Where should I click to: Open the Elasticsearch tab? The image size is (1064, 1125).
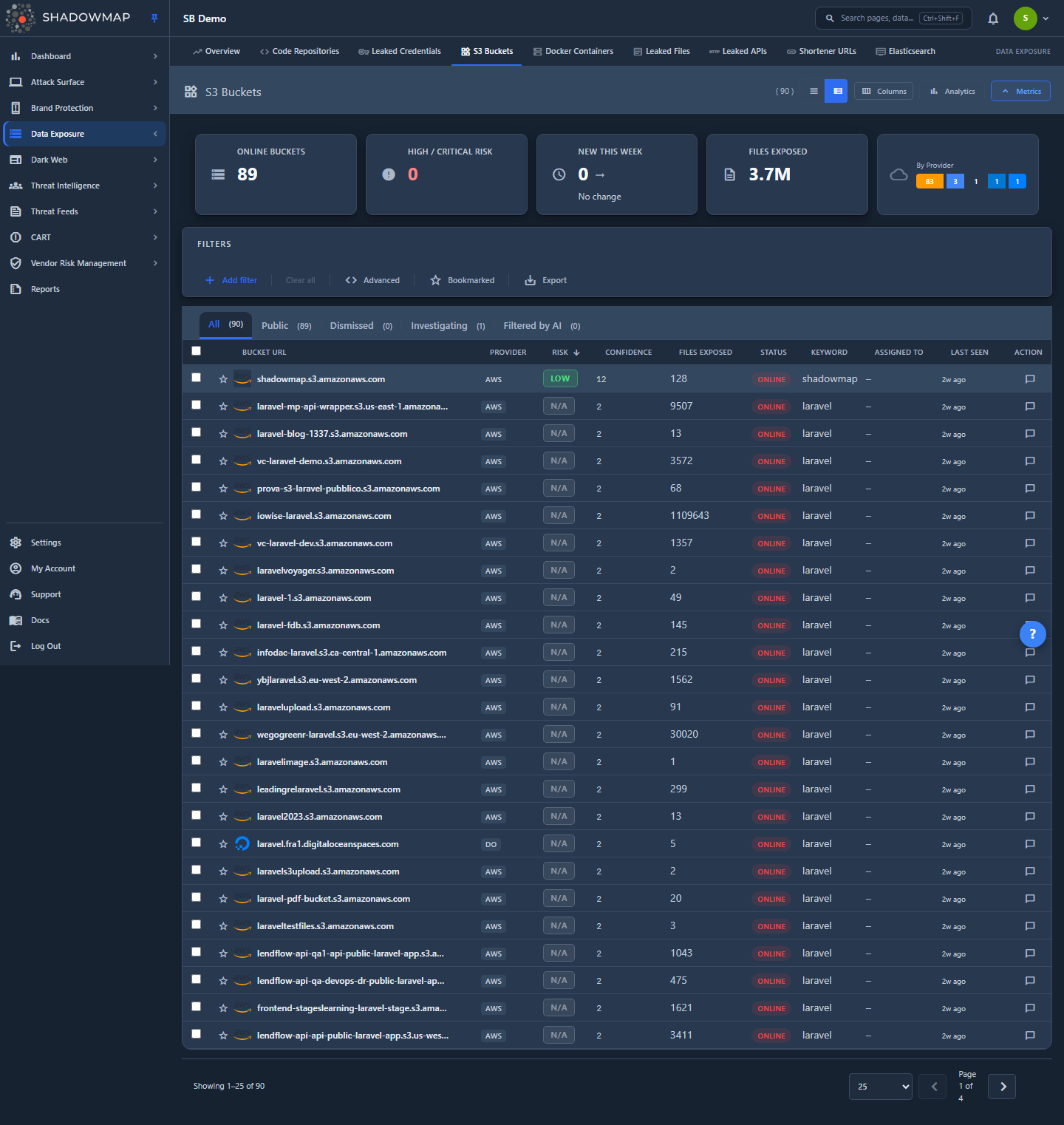coord(905,51)
